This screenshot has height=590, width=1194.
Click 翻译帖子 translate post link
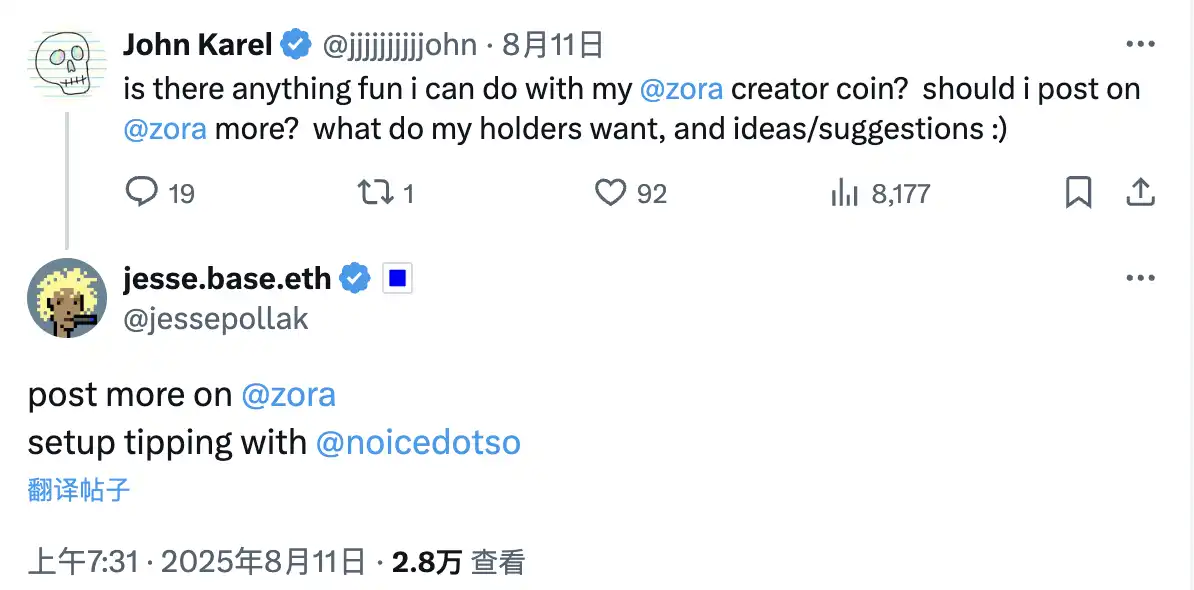(x=79, y=490)
